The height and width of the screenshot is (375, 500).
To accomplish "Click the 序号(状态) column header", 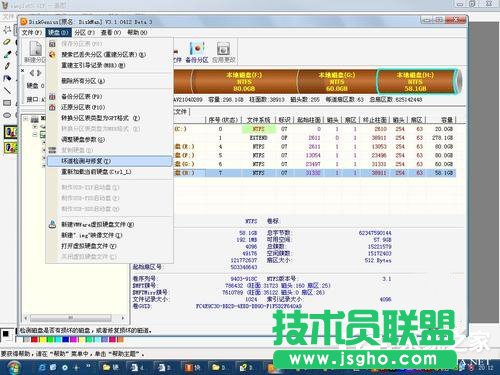I will pos(223,120).
